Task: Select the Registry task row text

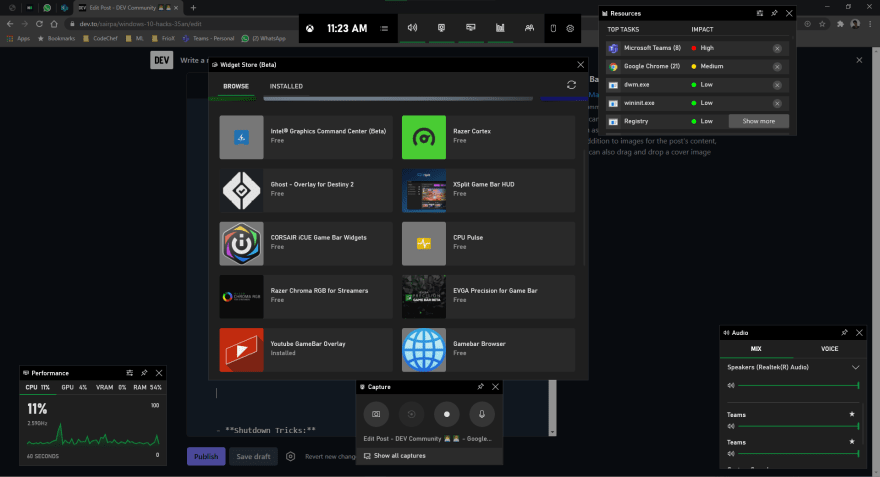Action: tap(636, 121)
